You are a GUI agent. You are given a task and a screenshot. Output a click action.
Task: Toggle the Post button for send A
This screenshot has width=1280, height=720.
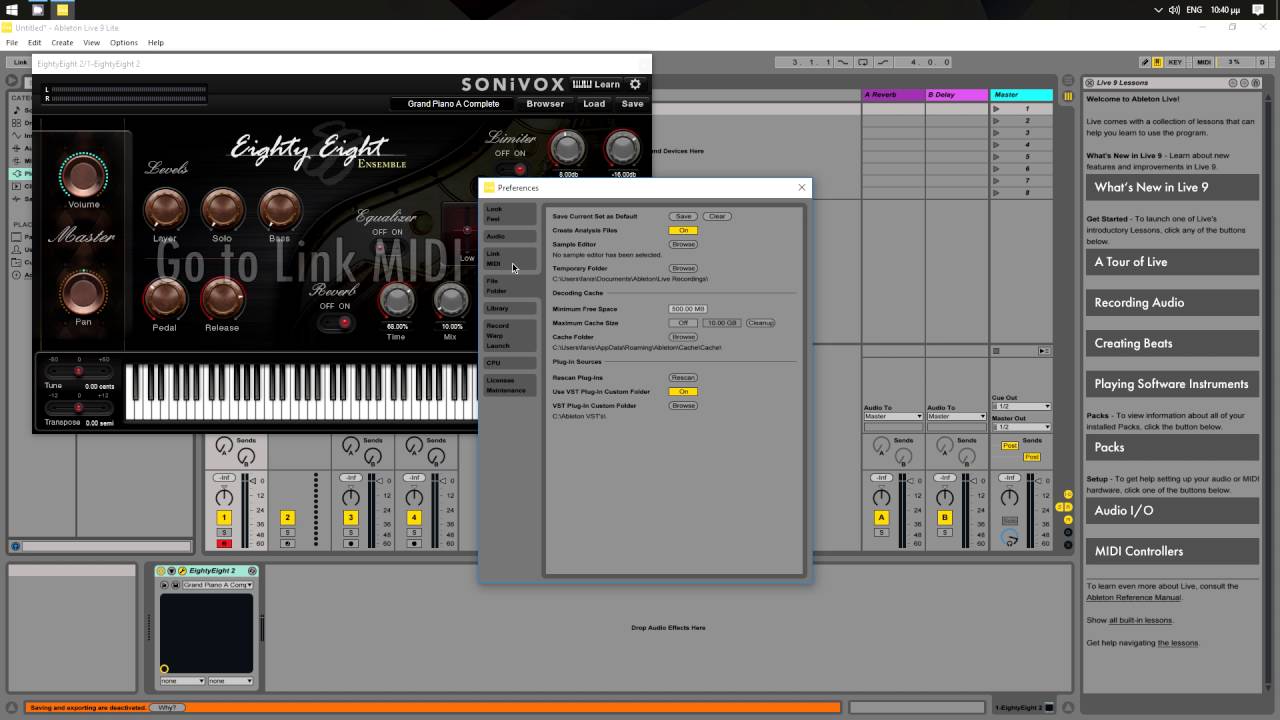[1010, 446]
